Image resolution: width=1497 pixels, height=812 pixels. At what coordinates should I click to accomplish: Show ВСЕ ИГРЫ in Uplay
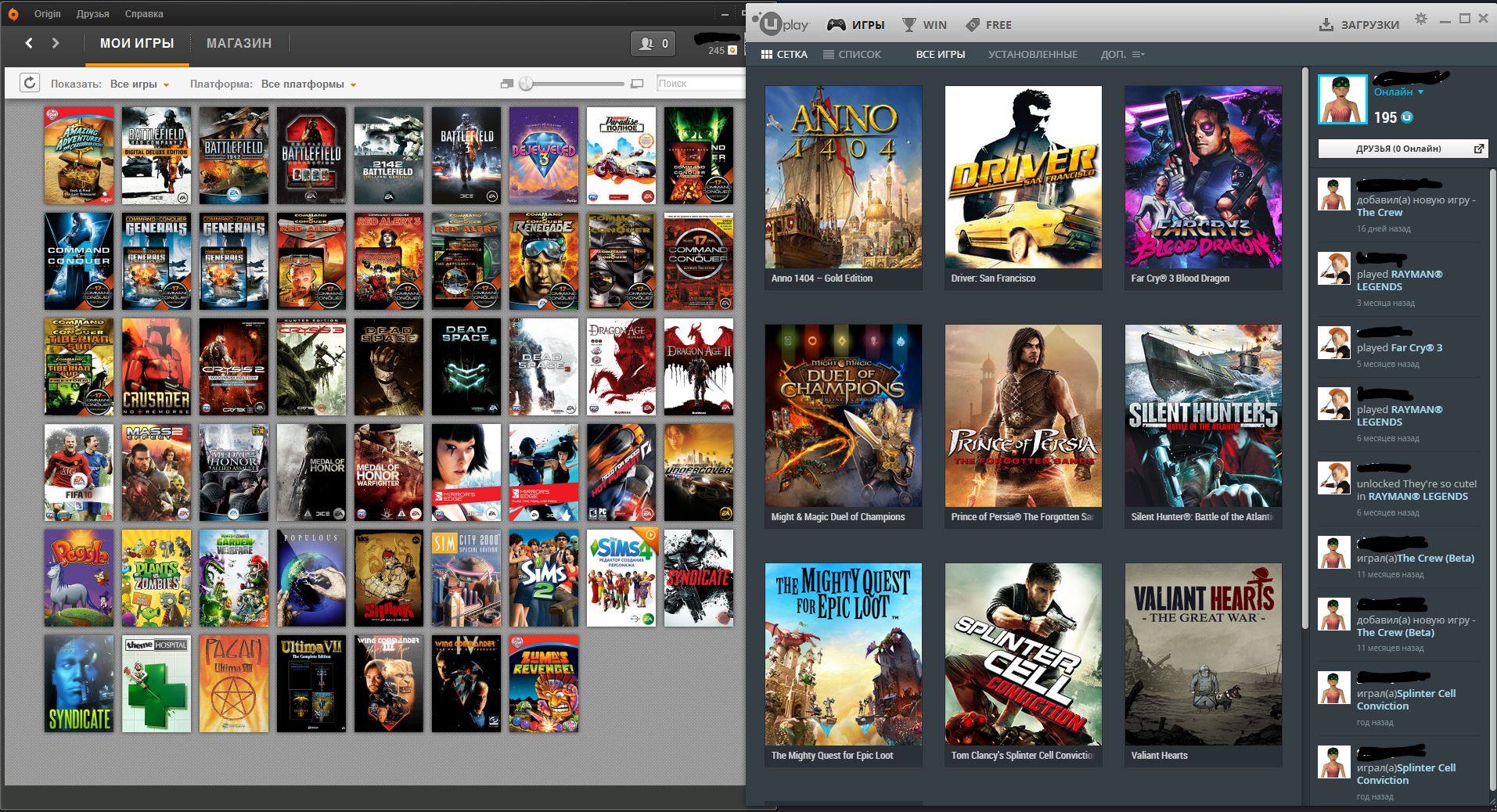point(941,55)
